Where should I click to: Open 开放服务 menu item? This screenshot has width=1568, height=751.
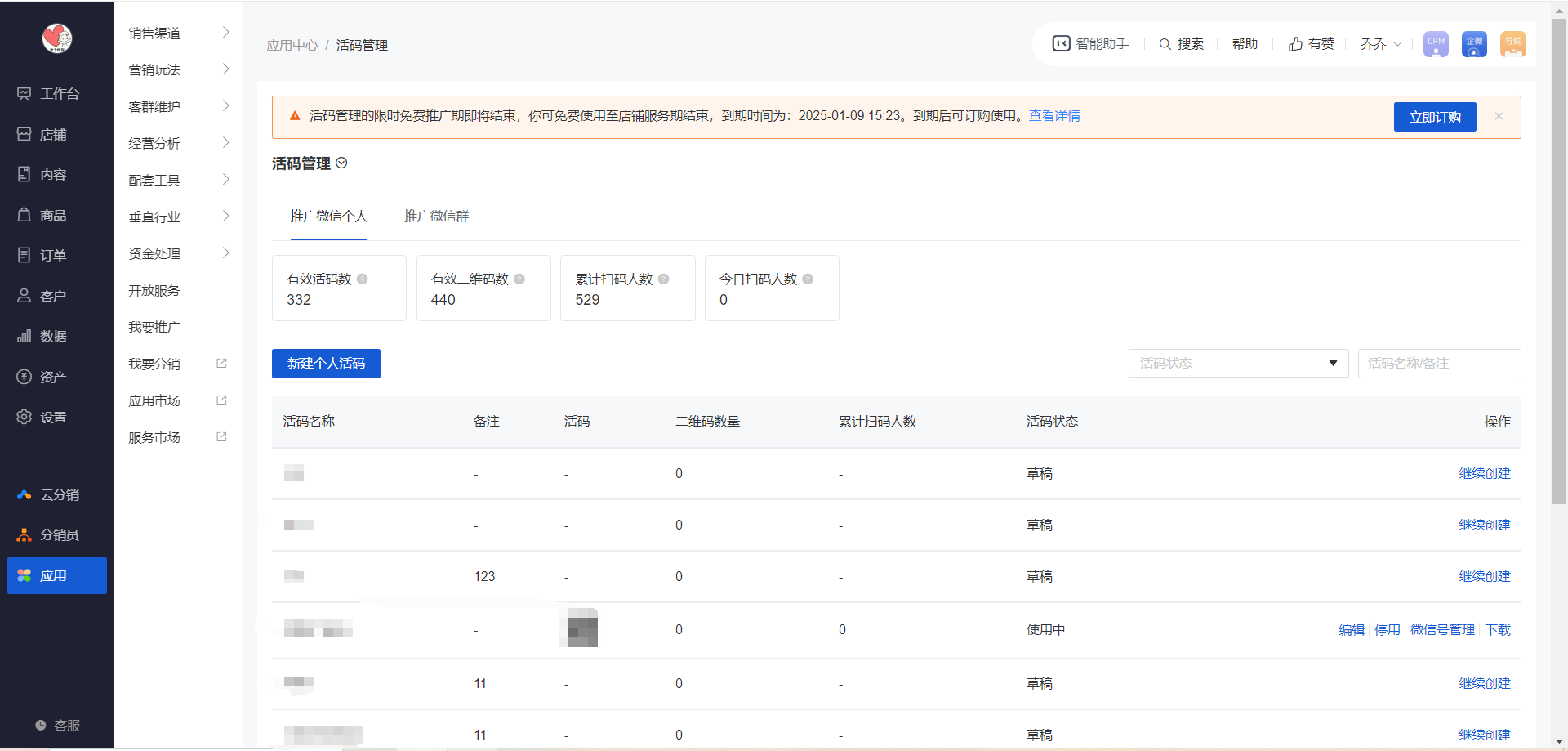(154, 291)
